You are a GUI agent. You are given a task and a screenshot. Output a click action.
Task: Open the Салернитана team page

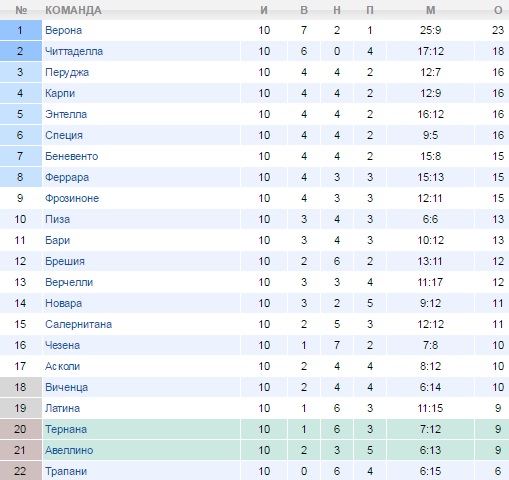(79, 324)
